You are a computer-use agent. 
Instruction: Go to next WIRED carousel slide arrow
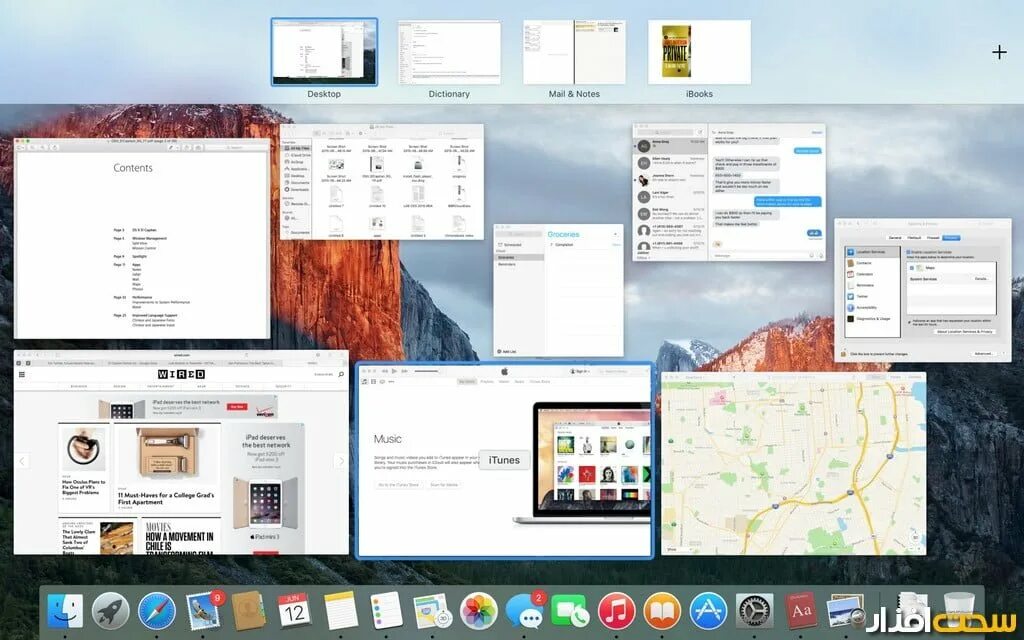point(340,461)
